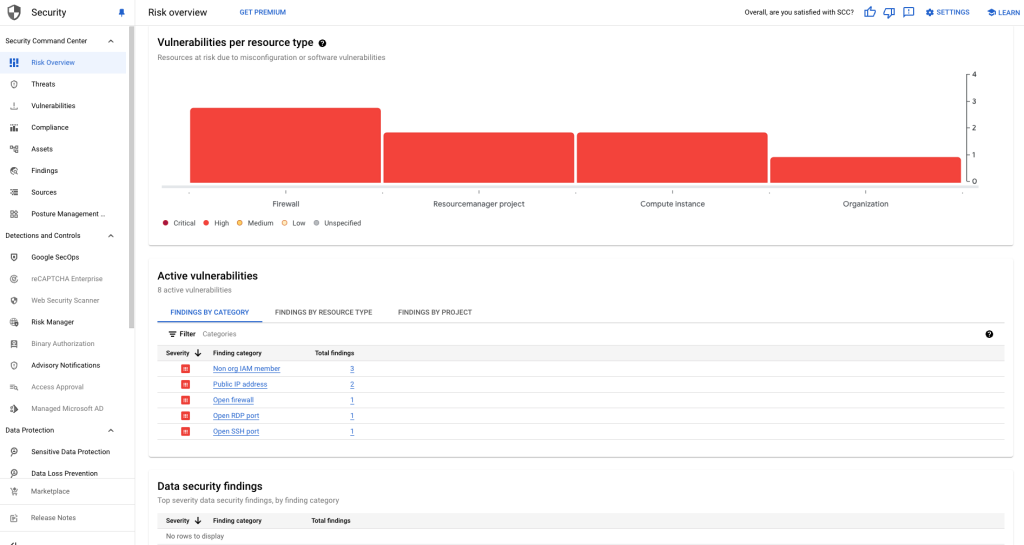Click the reCAPTCHA Enterprise icon
Viewport: 1024px width, 545px height.
pos(14,279)
